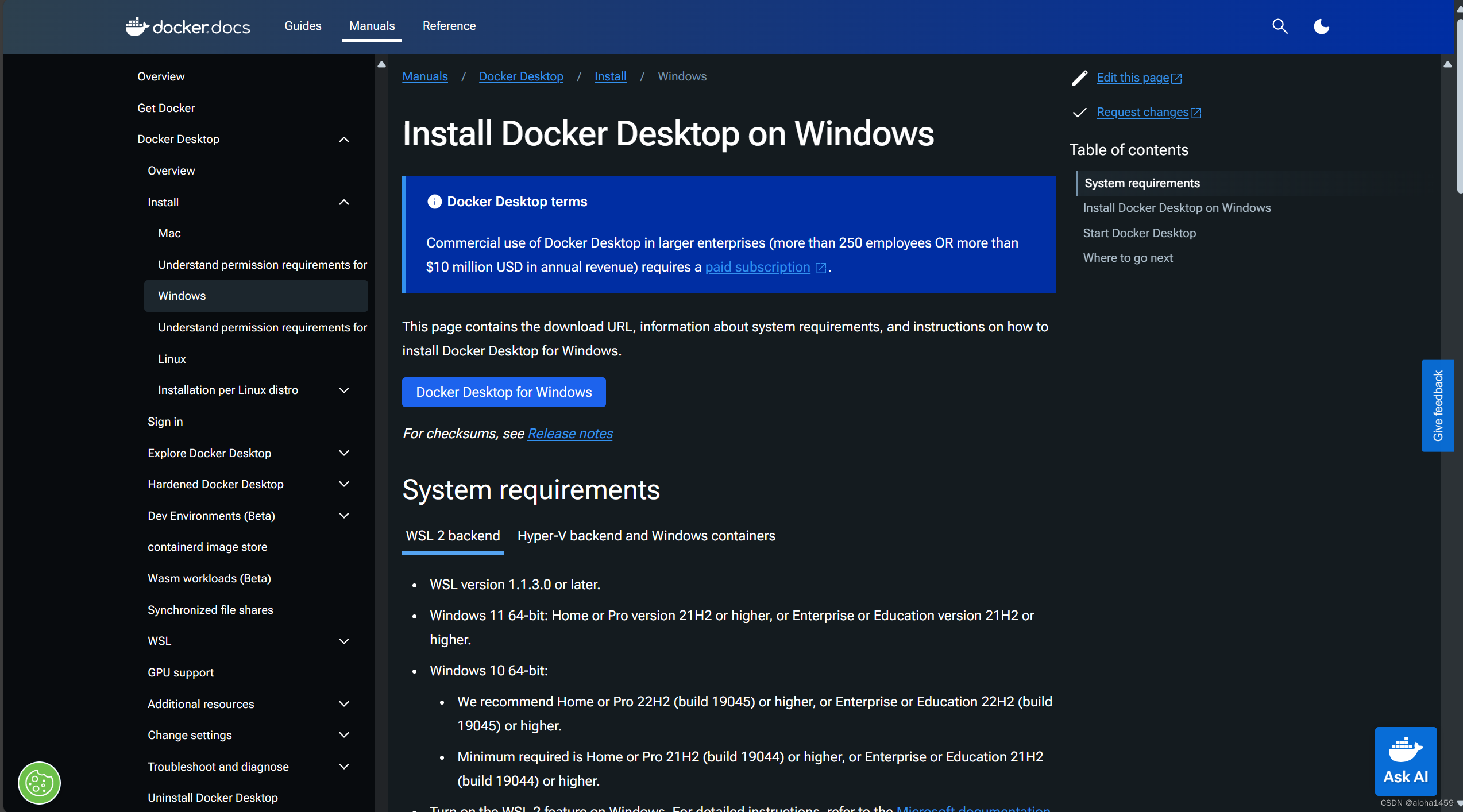Collapse the Install sidebar section

click(344, 202)
